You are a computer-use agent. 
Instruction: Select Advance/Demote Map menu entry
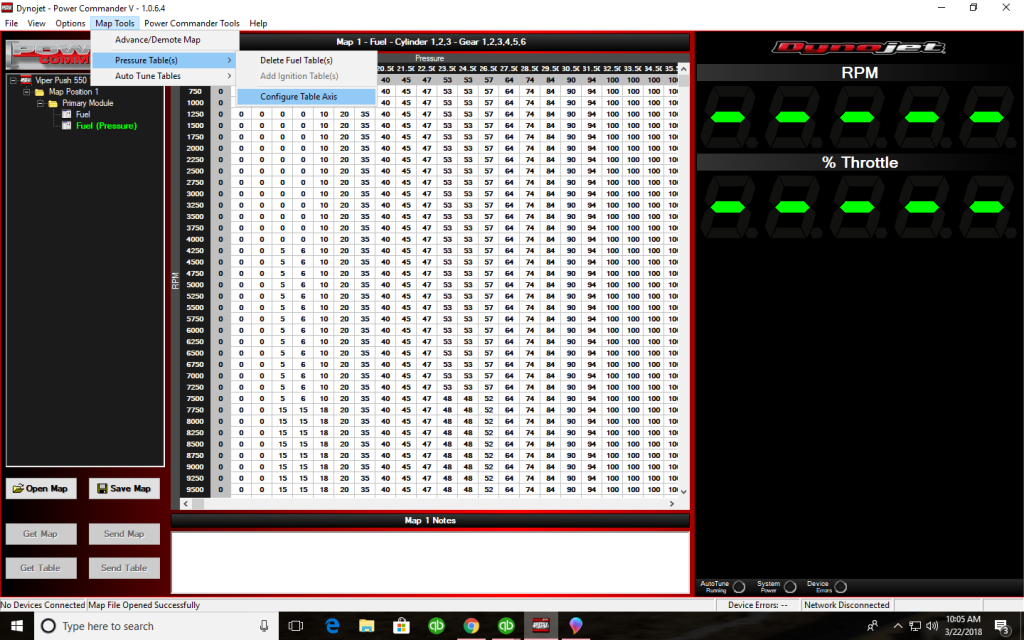157,40
